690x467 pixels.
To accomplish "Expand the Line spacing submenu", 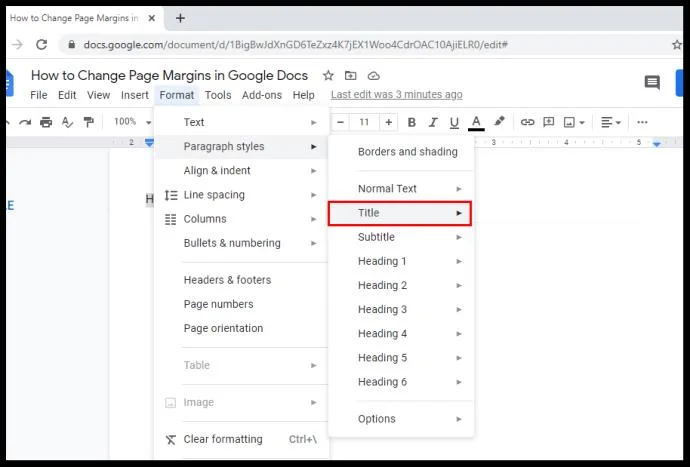I will pos(242,195).
